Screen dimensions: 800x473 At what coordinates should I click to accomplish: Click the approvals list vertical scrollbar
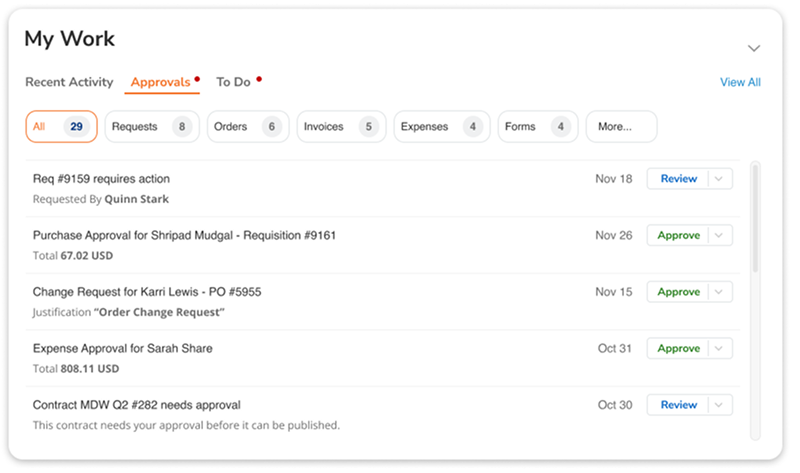click(755, 220)
